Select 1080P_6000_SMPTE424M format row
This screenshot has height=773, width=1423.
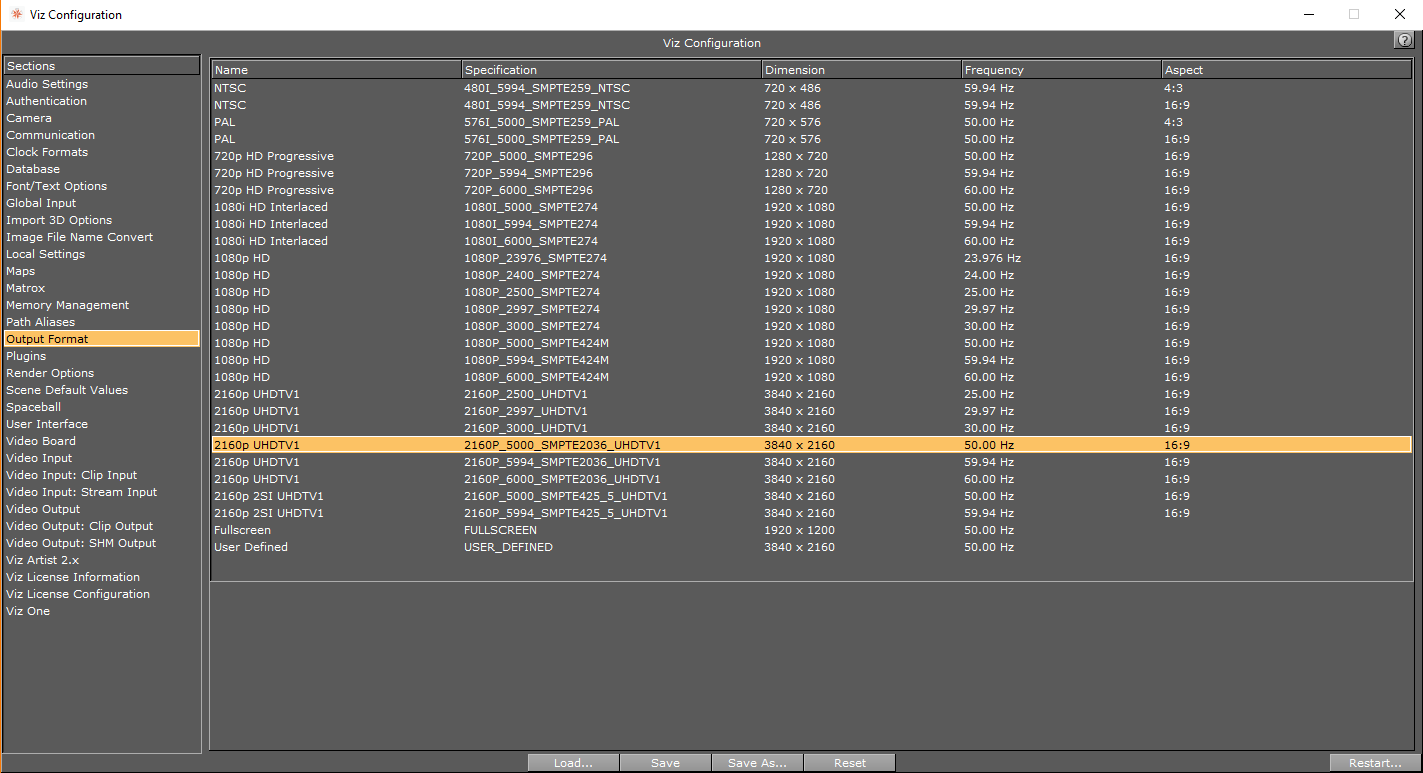point(811,377)
